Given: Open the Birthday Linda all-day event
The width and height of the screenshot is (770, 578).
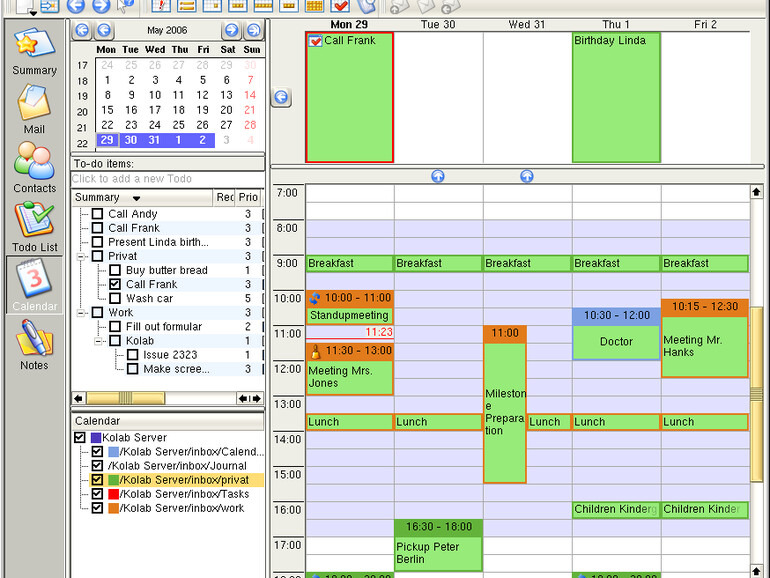Looking at the screenshot, I should pos(616,97).
